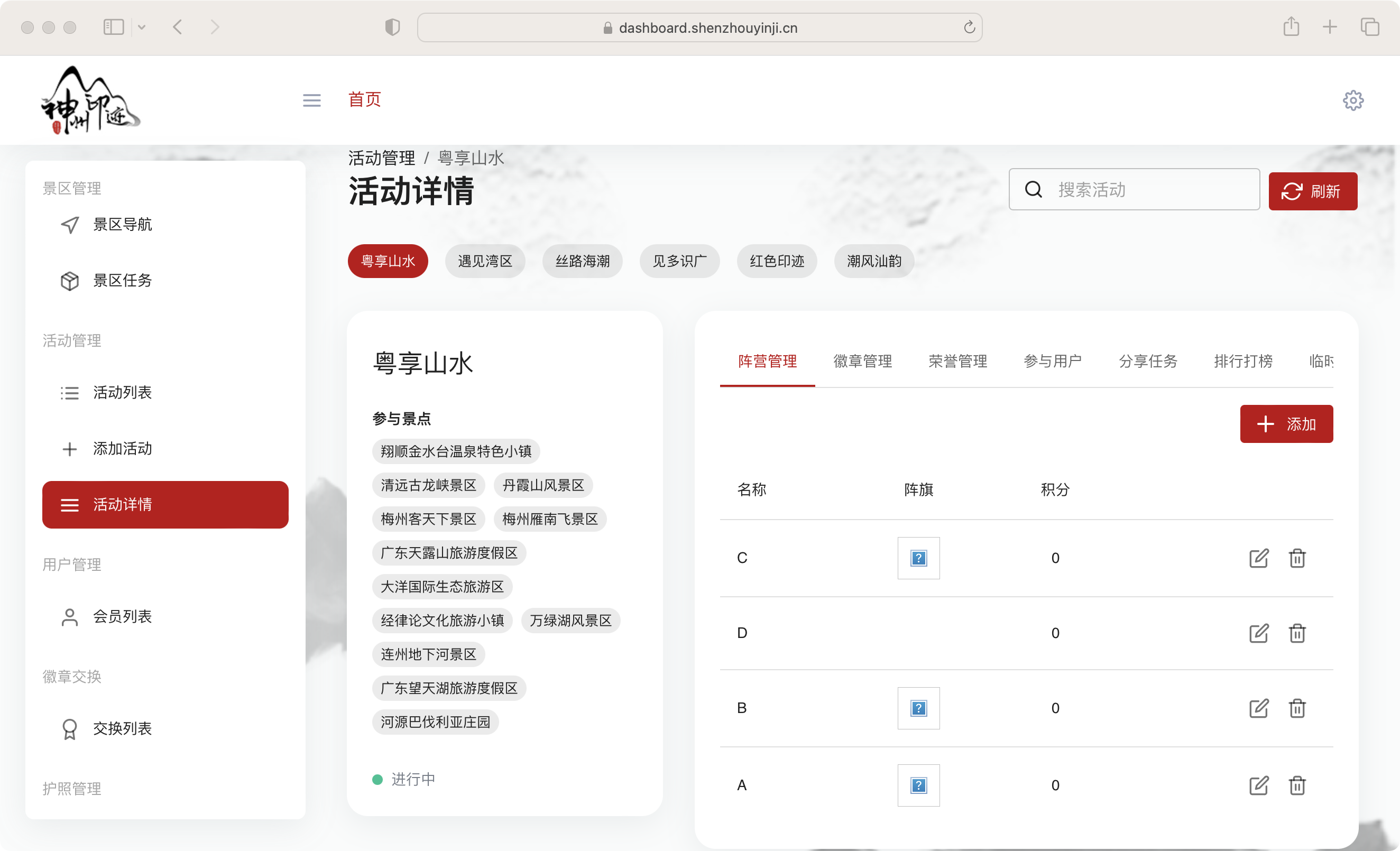Screen dimensions: 1400x851
Task: Expand the Safari sidebar dropdown chevron
Action: [142, 27]
